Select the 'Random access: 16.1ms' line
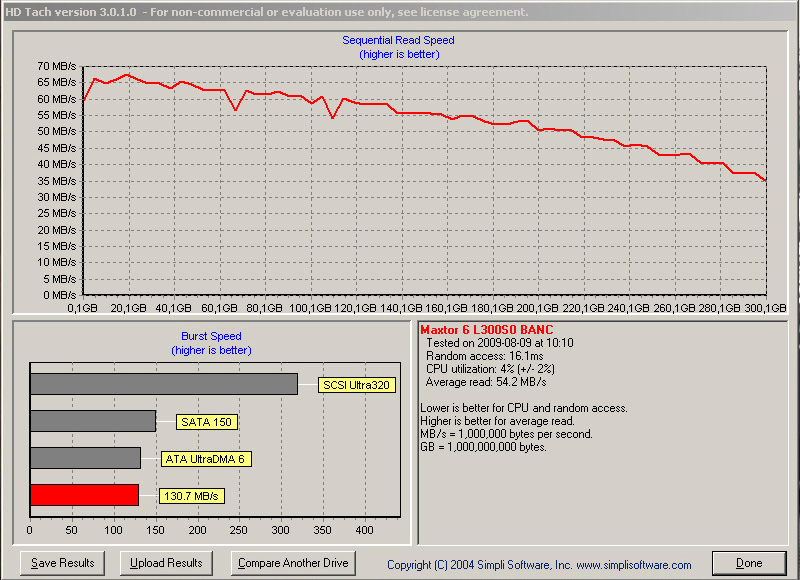The width and height of the screenshot is (800, 580). tap(485, 356)
